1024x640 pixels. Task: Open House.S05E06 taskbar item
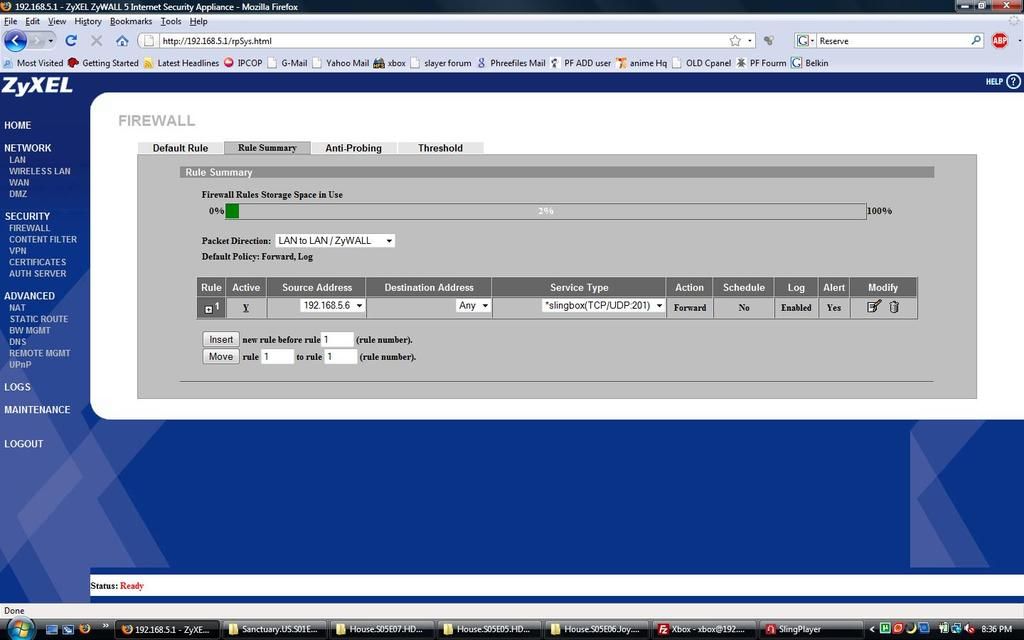point(598,630)
